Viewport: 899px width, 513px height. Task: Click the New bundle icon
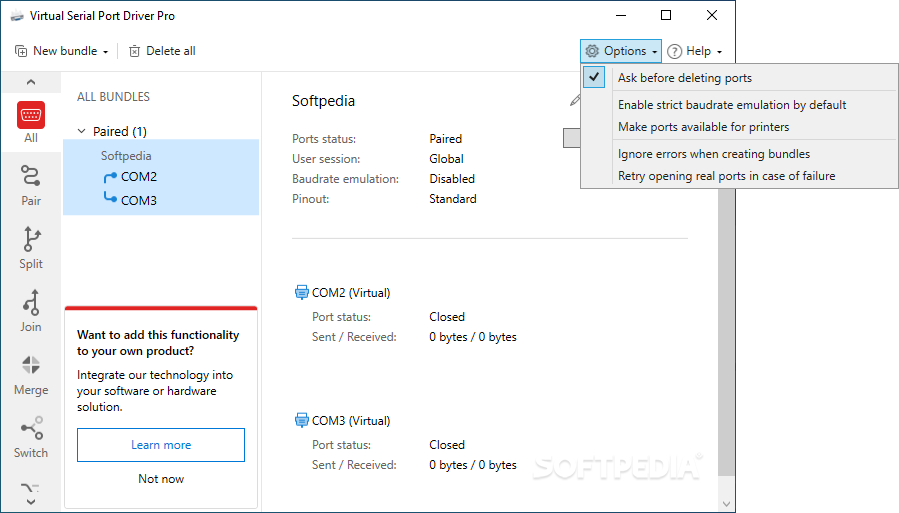coord(21,51)
